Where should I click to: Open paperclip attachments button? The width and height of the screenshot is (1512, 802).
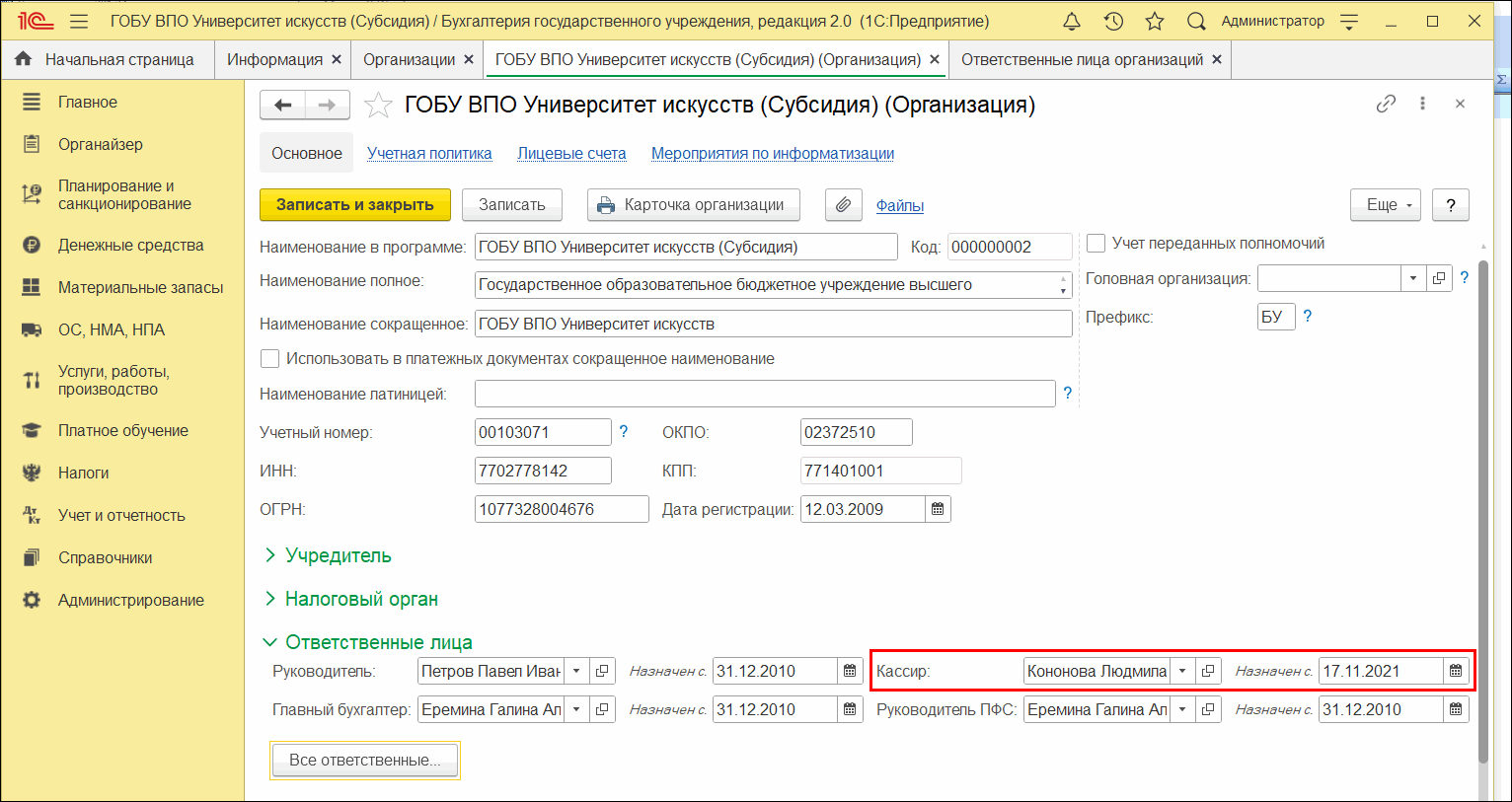843,205
